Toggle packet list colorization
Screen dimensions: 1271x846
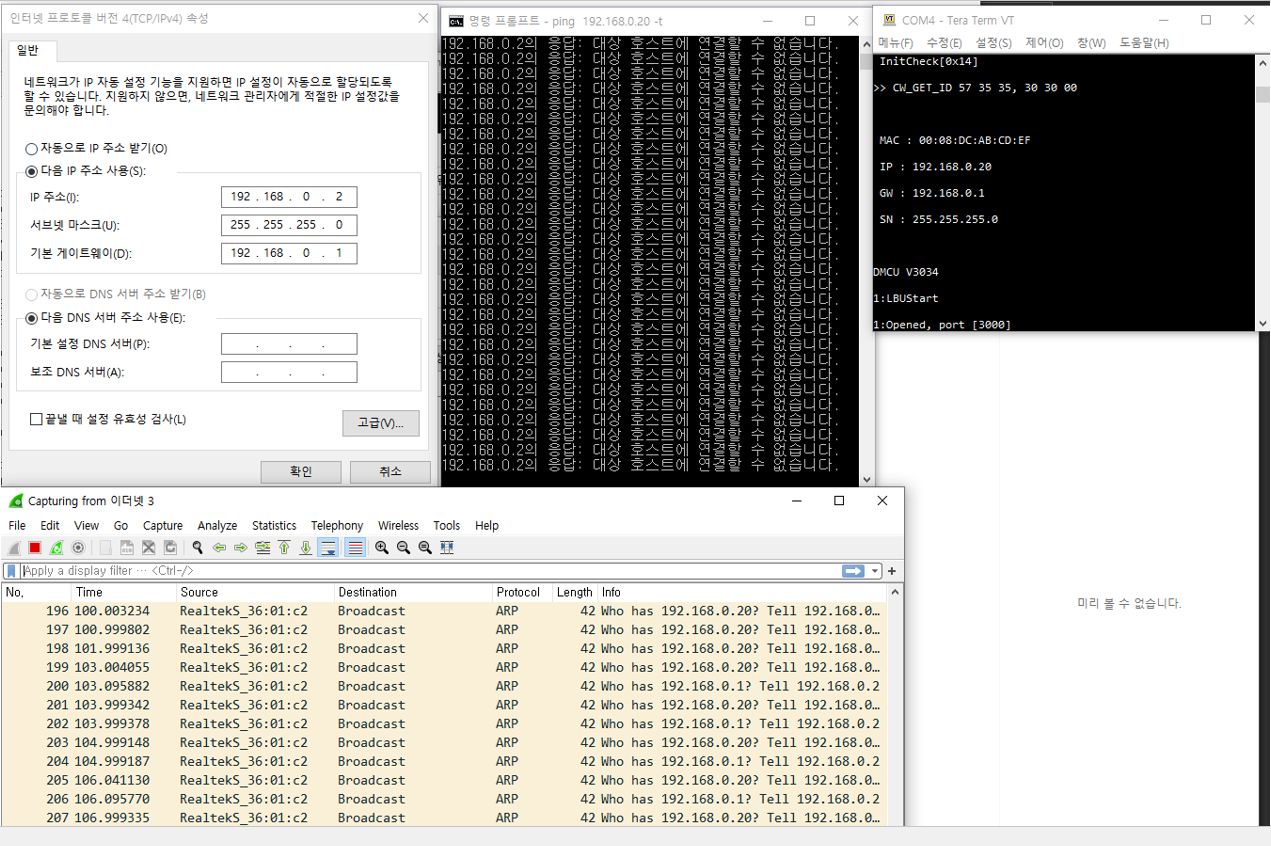(x=355, y=547)
